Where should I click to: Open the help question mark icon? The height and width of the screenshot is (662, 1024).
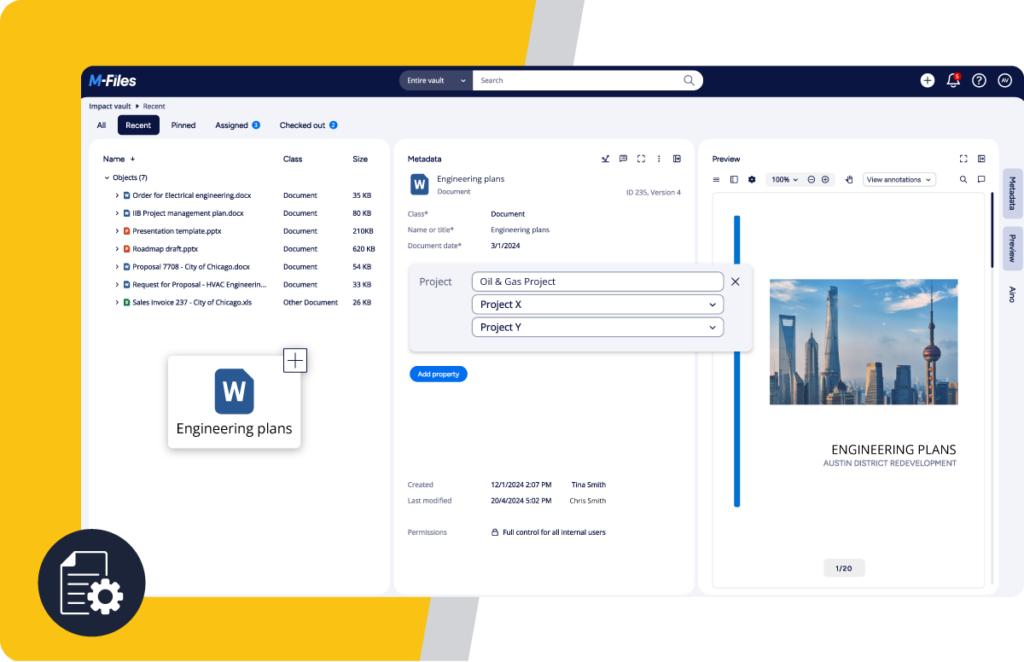coord(979,81)
